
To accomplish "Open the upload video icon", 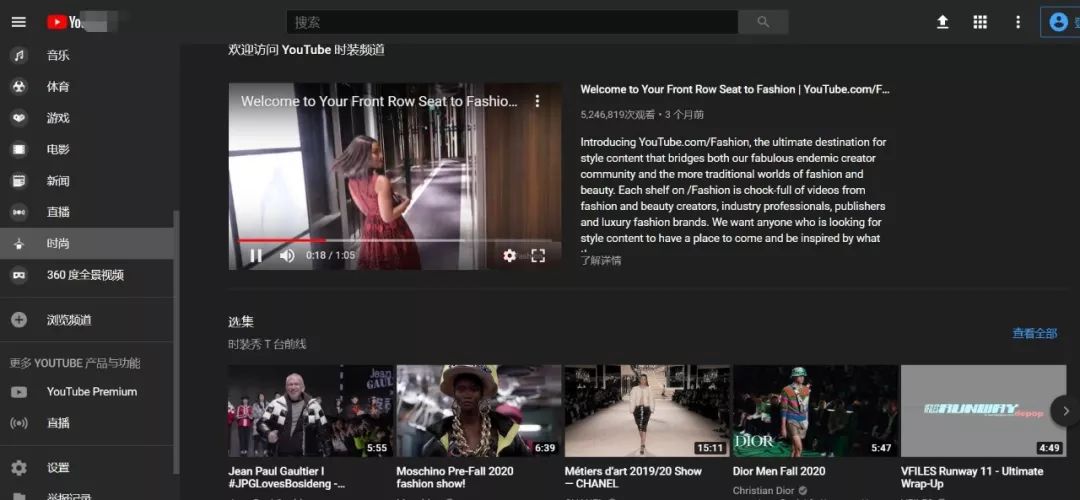I will click(942, 22).
